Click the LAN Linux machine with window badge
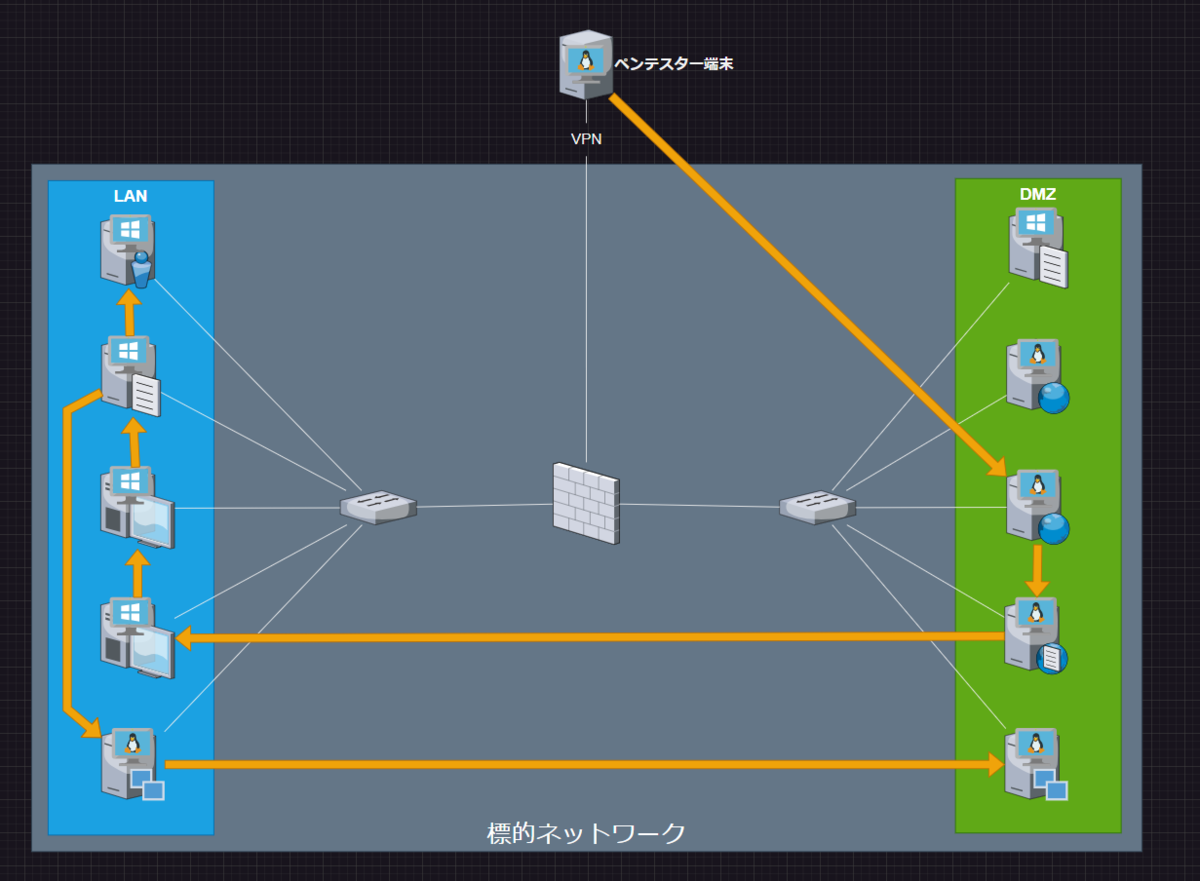Image resolution: width=1200 pixels, height=881 pixels. [133, 765]
